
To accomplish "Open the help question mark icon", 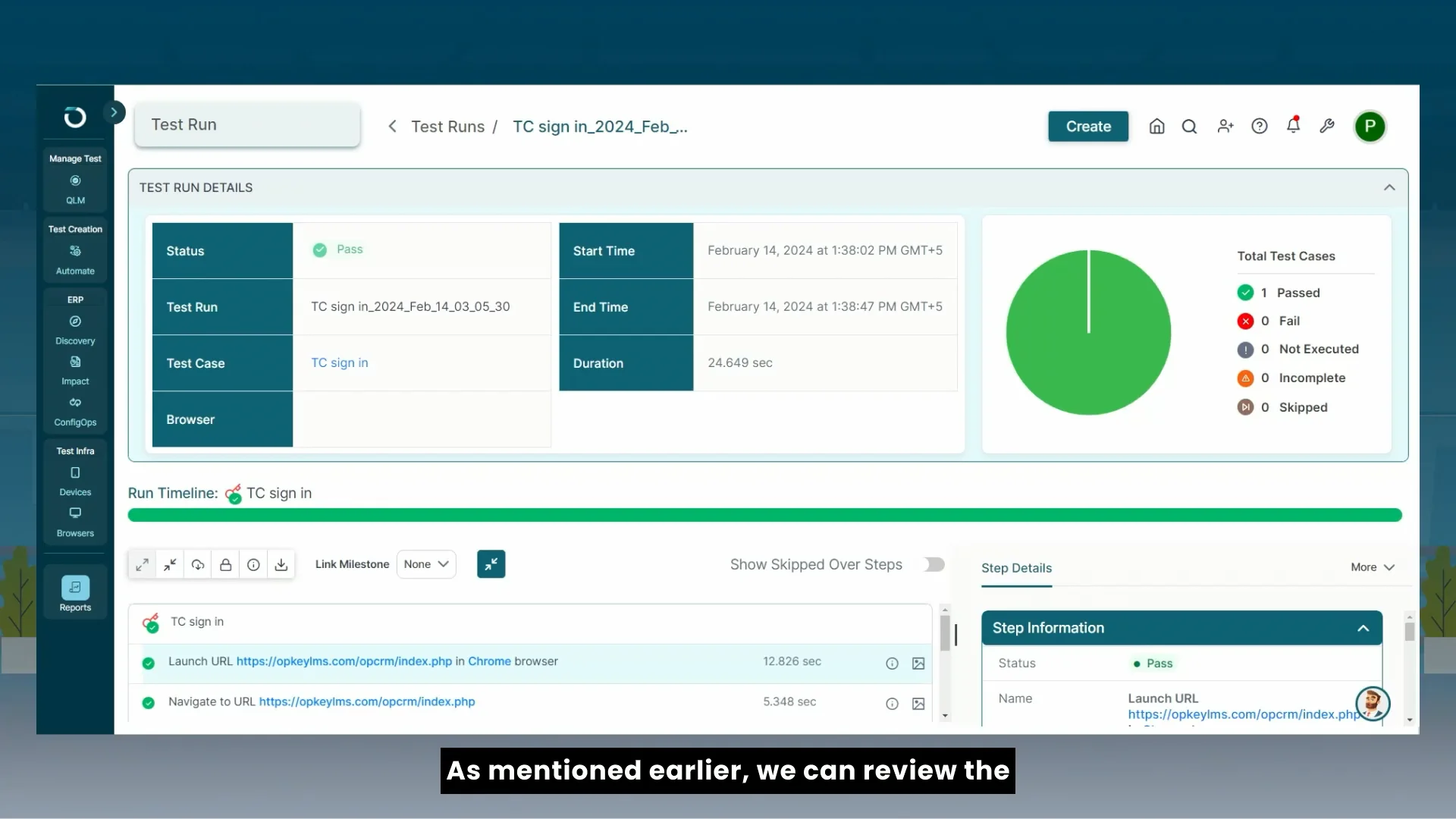I will click(x=1259, y=127).
